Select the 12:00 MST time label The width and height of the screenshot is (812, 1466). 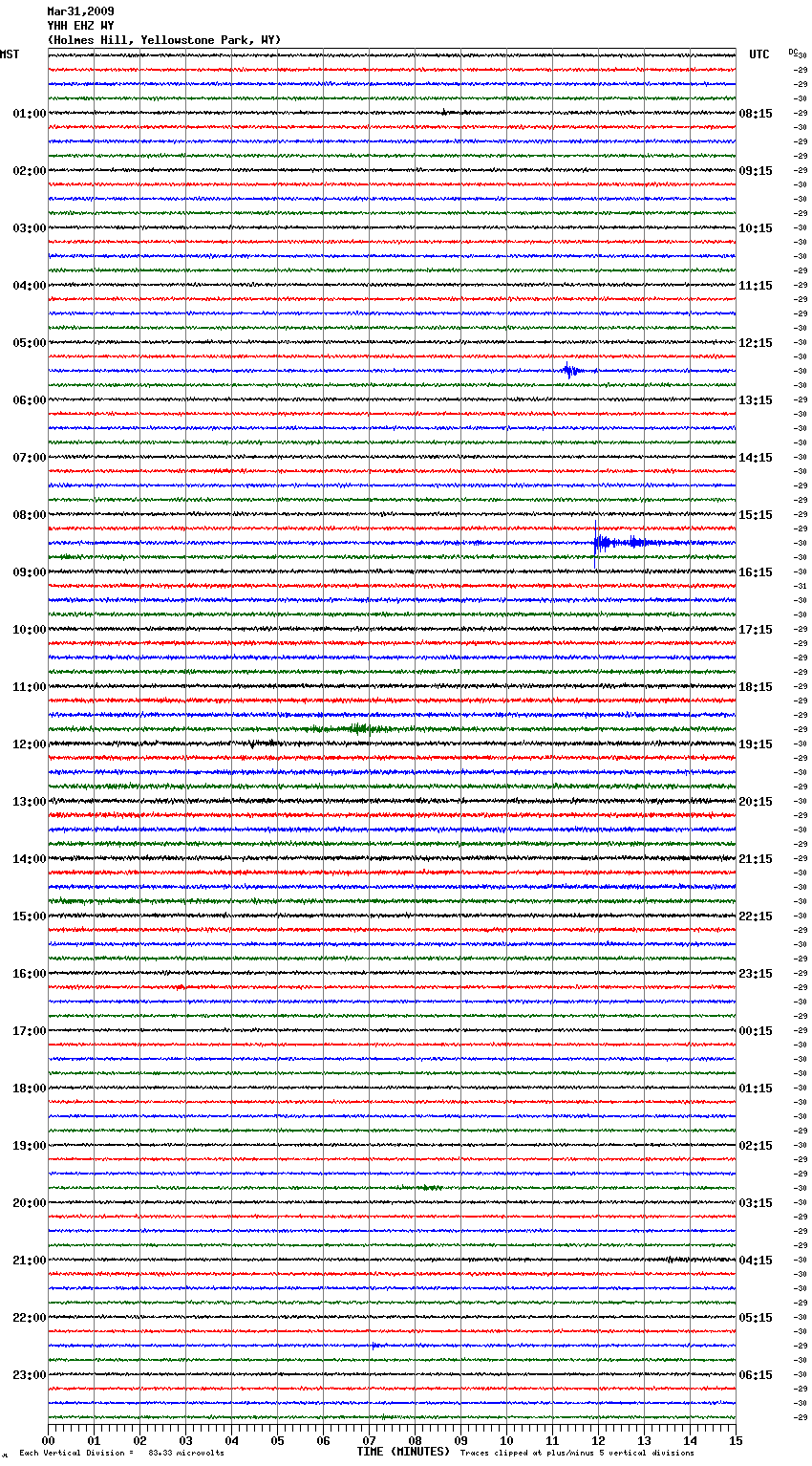(x=30, y=744)
